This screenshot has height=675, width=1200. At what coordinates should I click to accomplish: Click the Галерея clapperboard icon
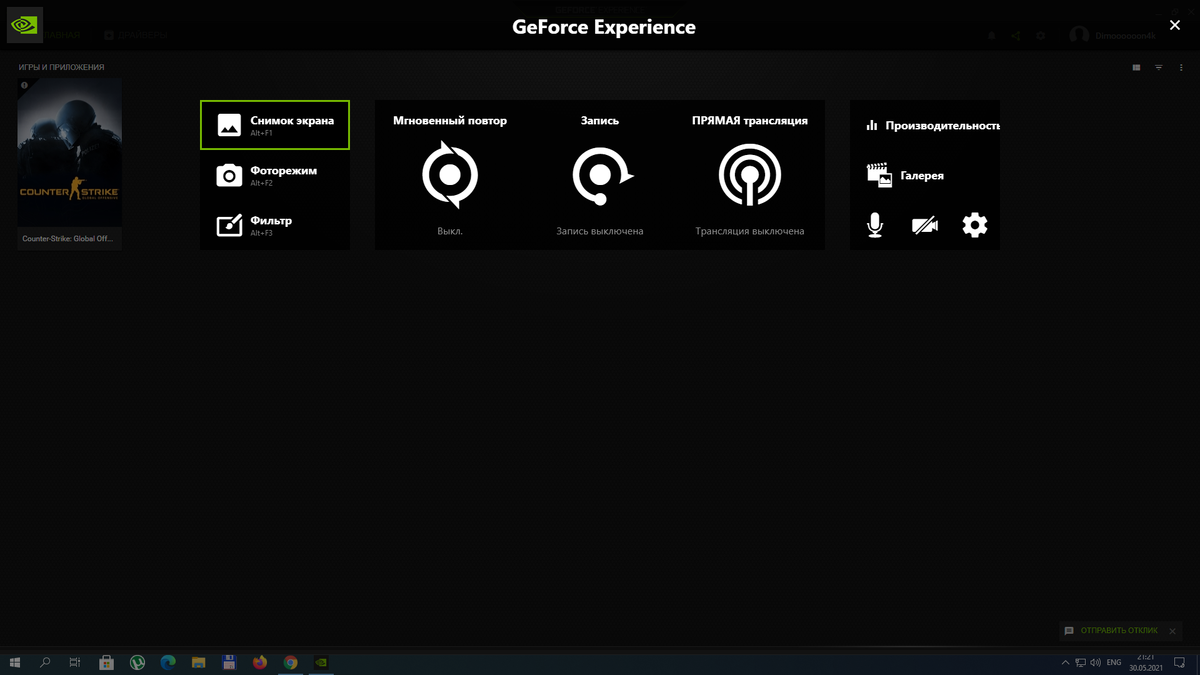click(x=879, y=175)
